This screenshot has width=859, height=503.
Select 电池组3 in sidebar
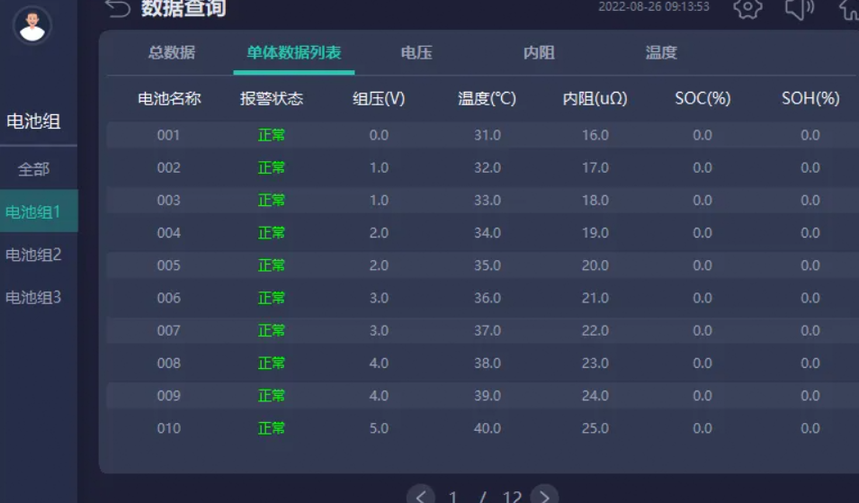pyautogui.click(x=33, y=297)
